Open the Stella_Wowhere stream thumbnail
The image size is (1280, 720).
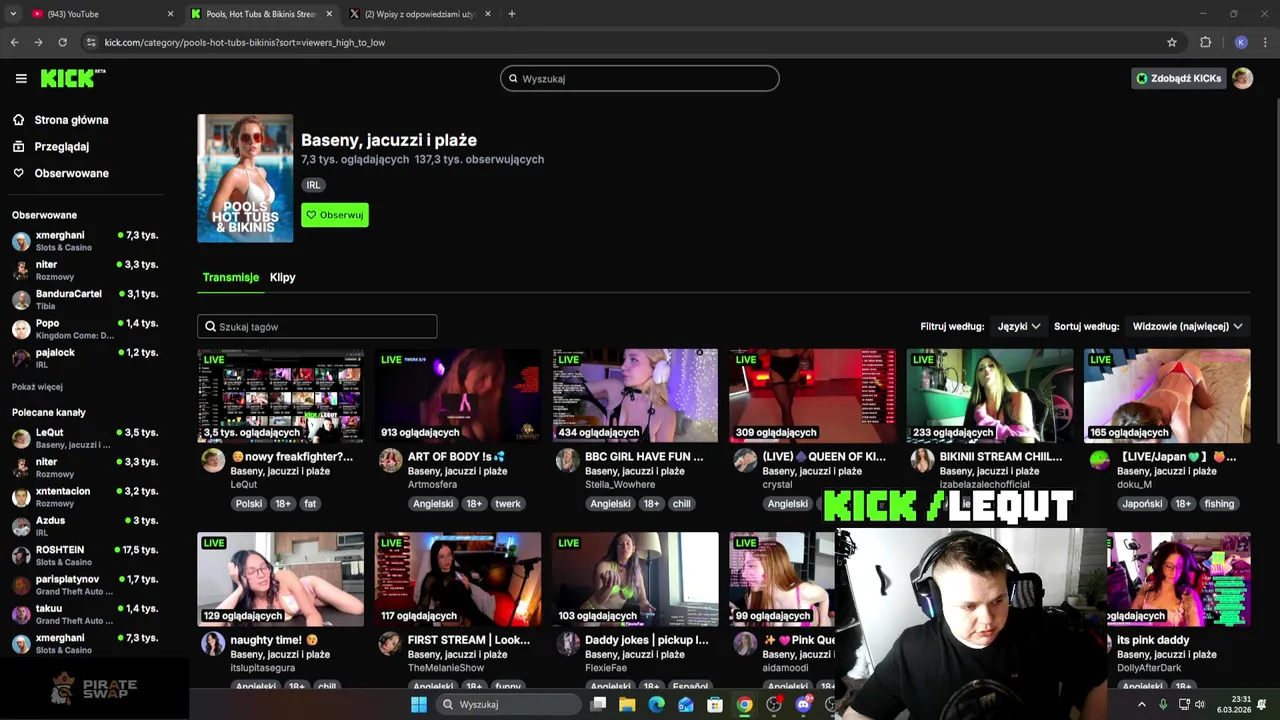pyautogui.click(x=635, y=395)
